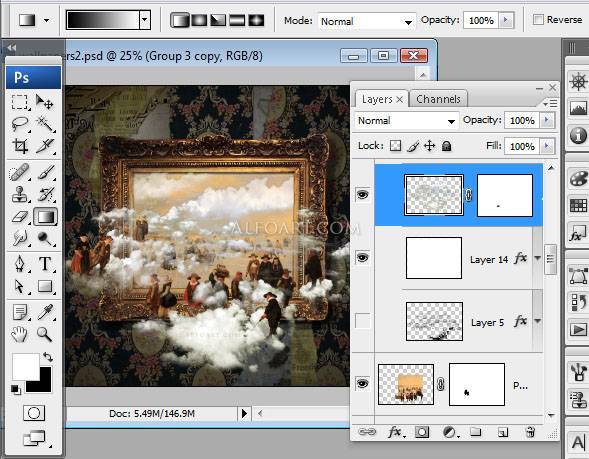Open the Layers panel options menu

pyautogui.click(x=550, y=103)
